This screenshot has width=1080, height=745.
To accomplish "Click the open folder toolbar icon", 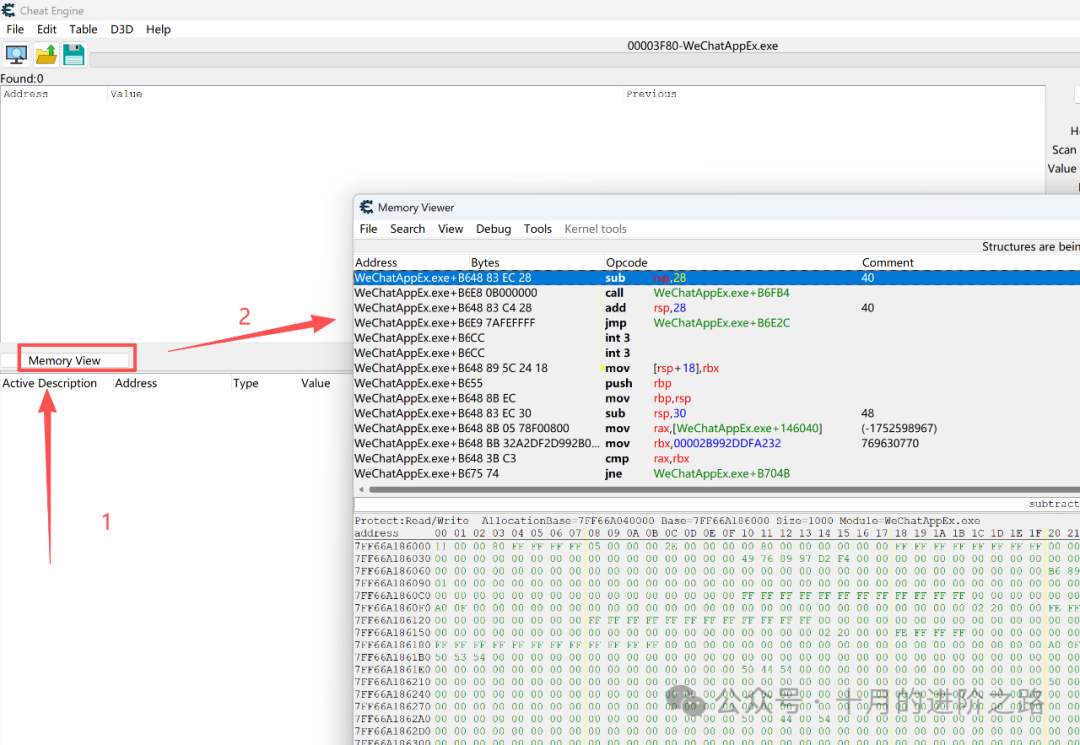I will point(46,54).
